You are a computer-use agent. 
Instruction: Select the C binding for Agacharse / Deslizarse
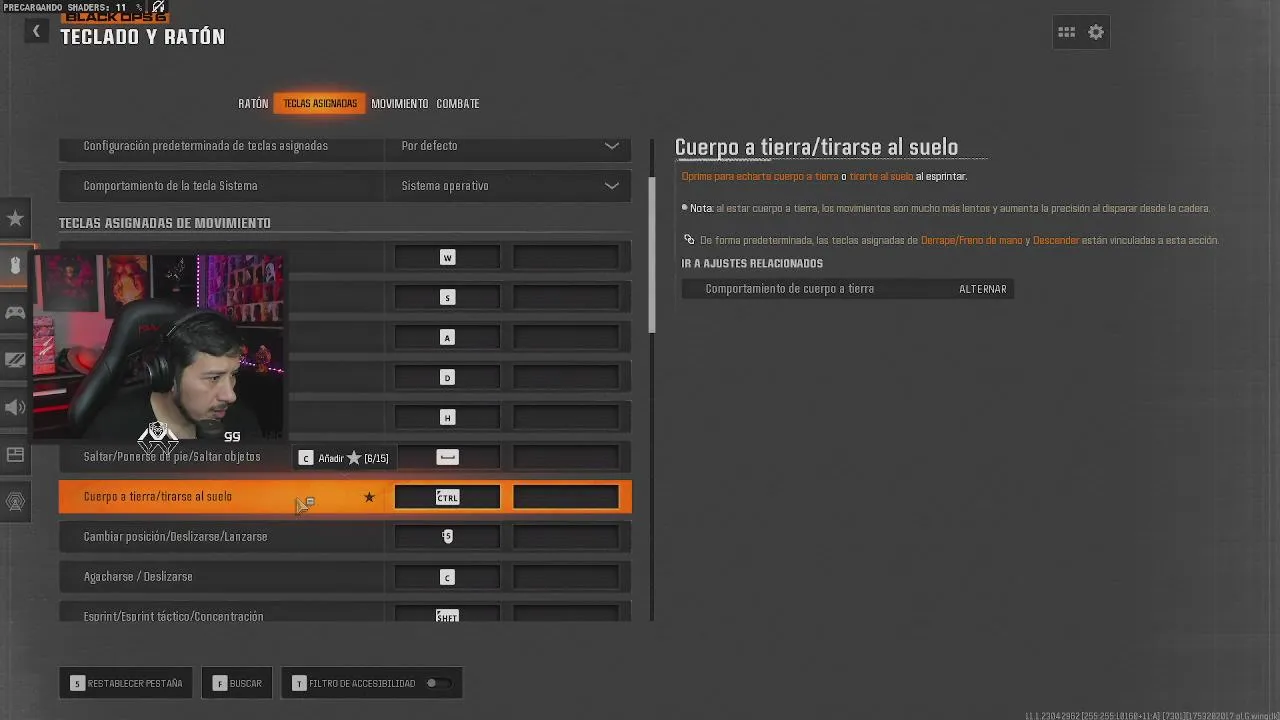click(x=447, y=577)
